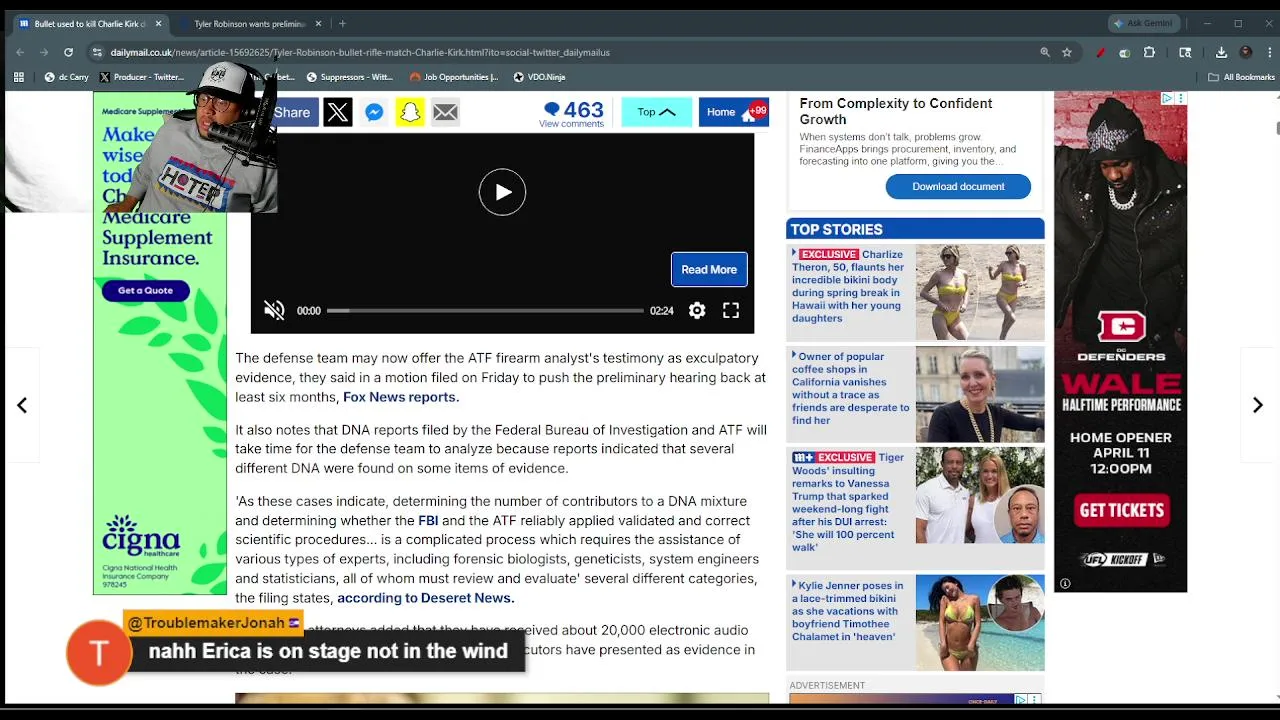1280x720 pixels.
Task: Open 'Producer - Twitter' bookmark
Action: pyautogui.click(x=142, y=77)
